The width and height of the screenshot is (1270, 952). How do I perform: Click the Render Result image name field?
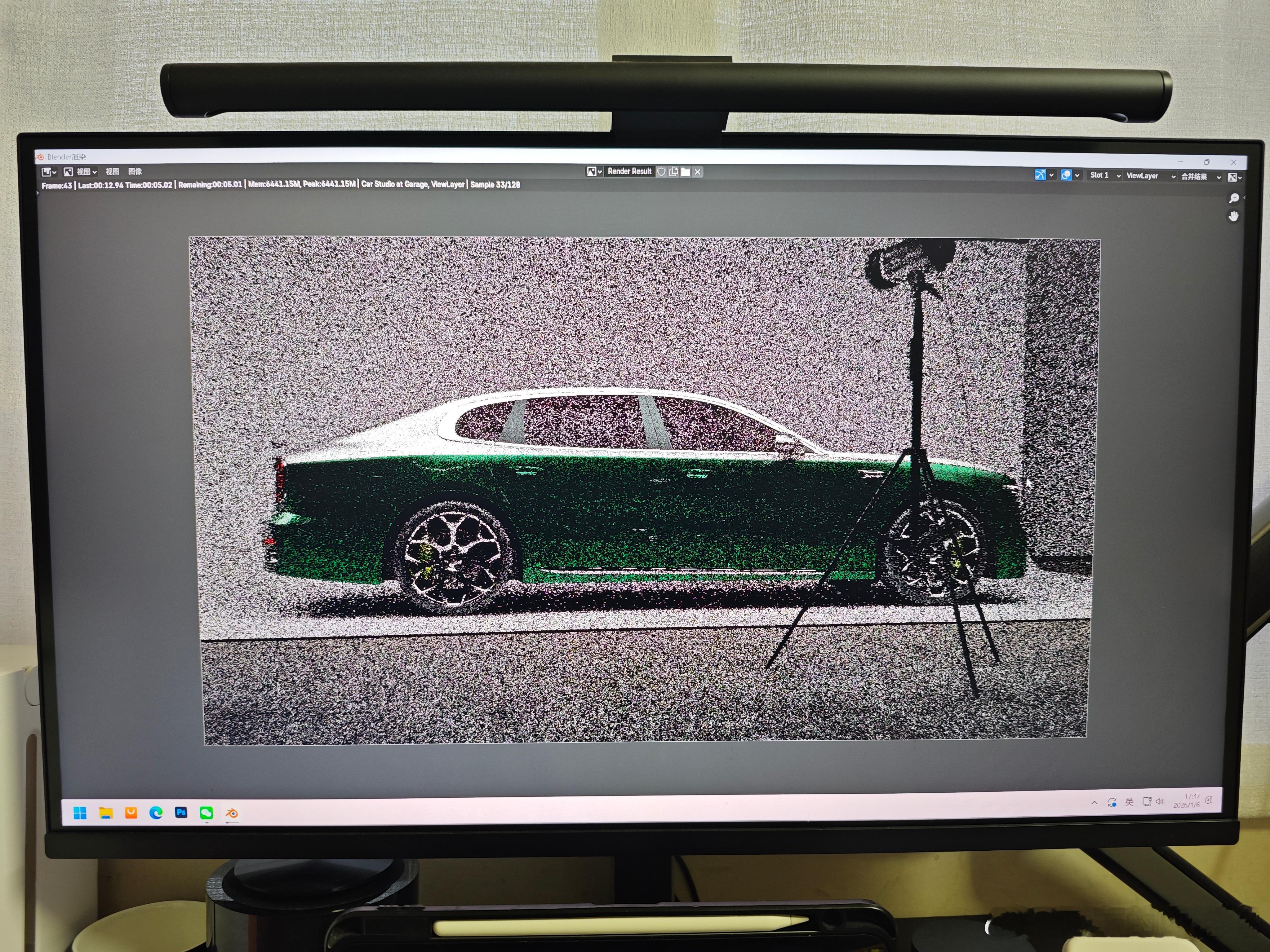[x=629, y=172]
